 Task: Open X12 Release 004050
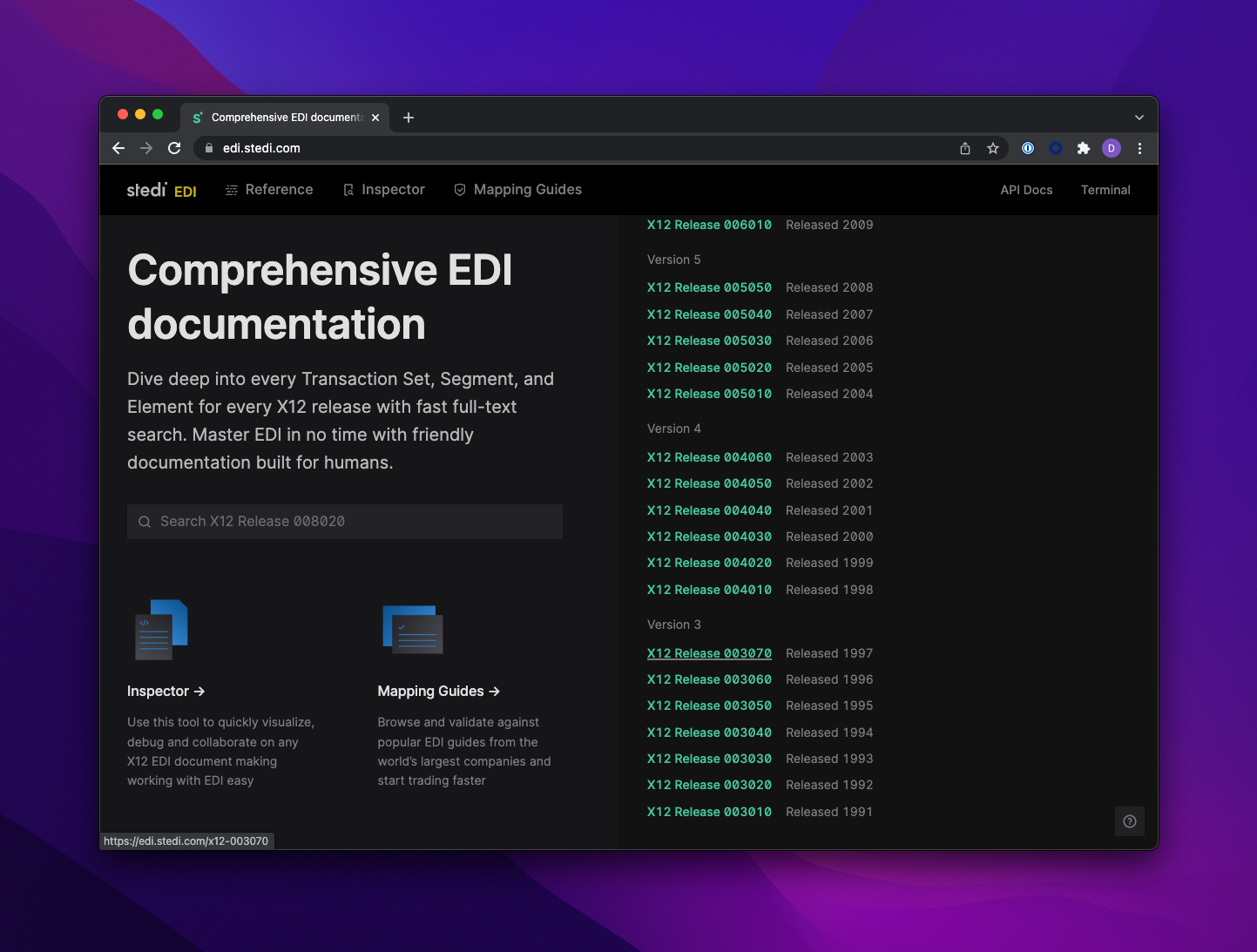[x=709, y=483]
